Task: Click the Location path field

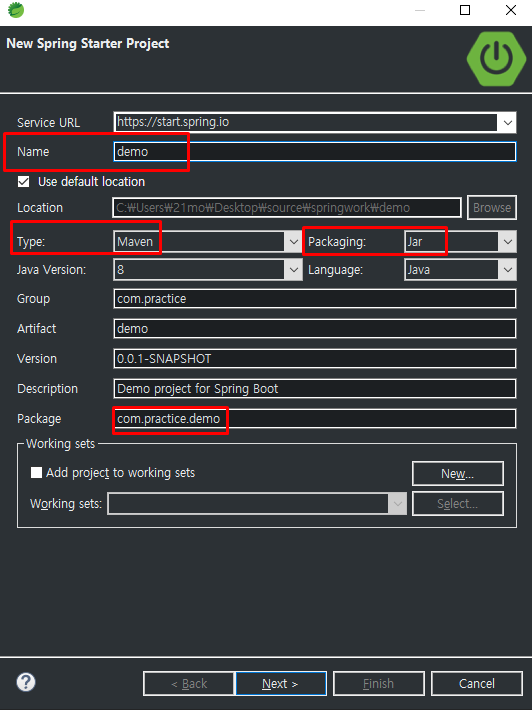Action: click(287, 207)
